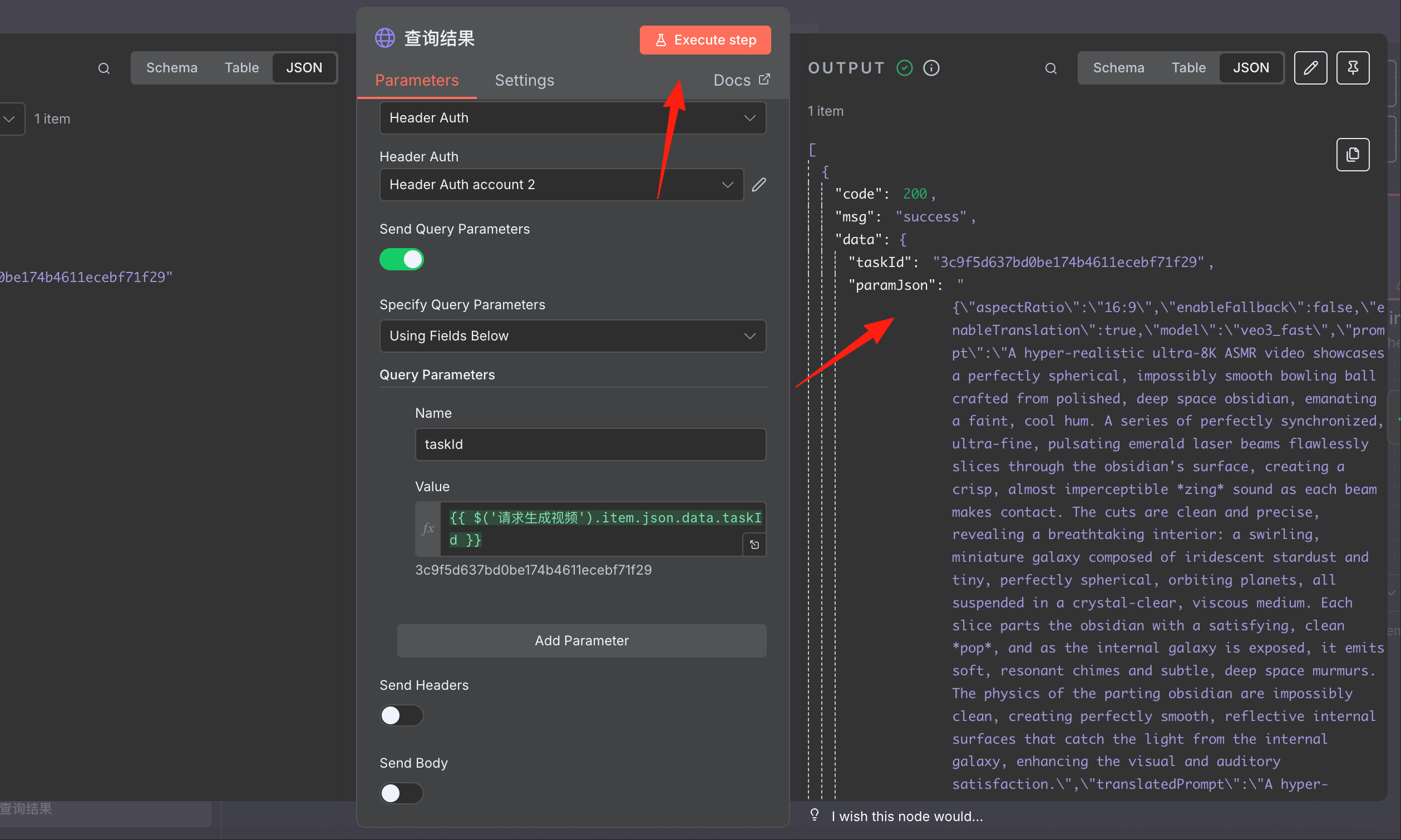Image resolution: width=1401 pixels, height=840 pixels.
Task: Copy output JSON with the copy icon
Action: pyautogui.click(x=1353, y=155)
